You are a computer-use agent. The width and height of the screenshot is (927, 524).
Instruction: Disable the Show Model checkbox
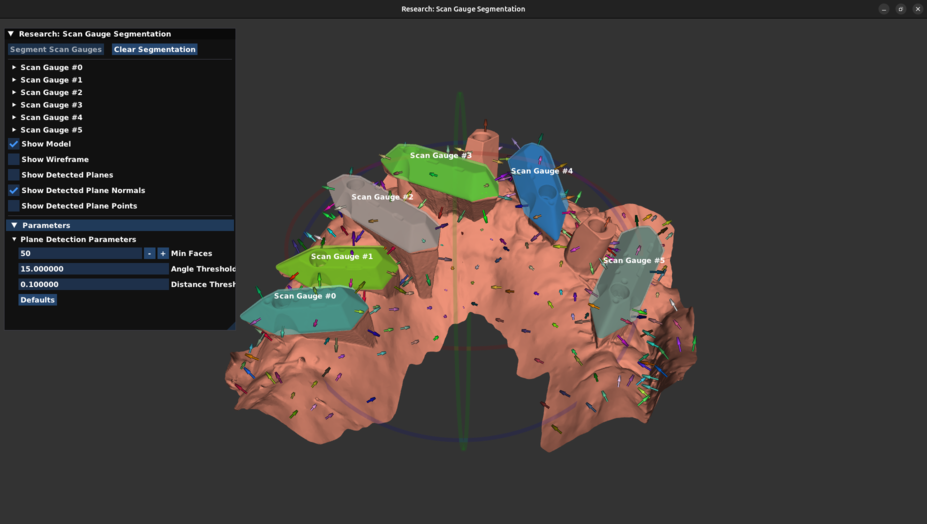point(14,144)
